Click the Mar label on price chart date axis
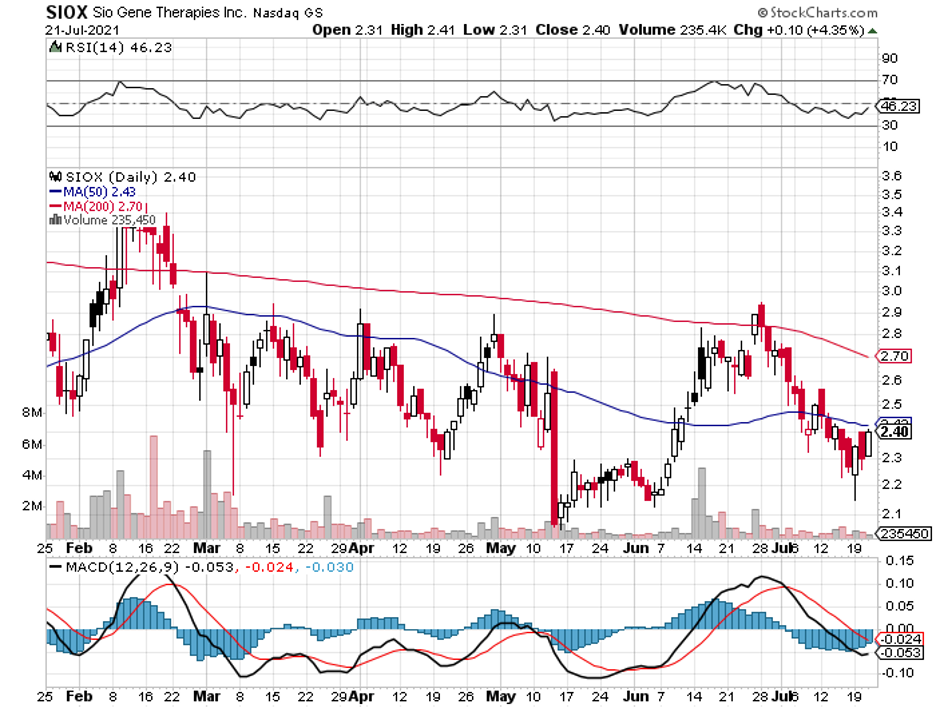 (207, 549)
